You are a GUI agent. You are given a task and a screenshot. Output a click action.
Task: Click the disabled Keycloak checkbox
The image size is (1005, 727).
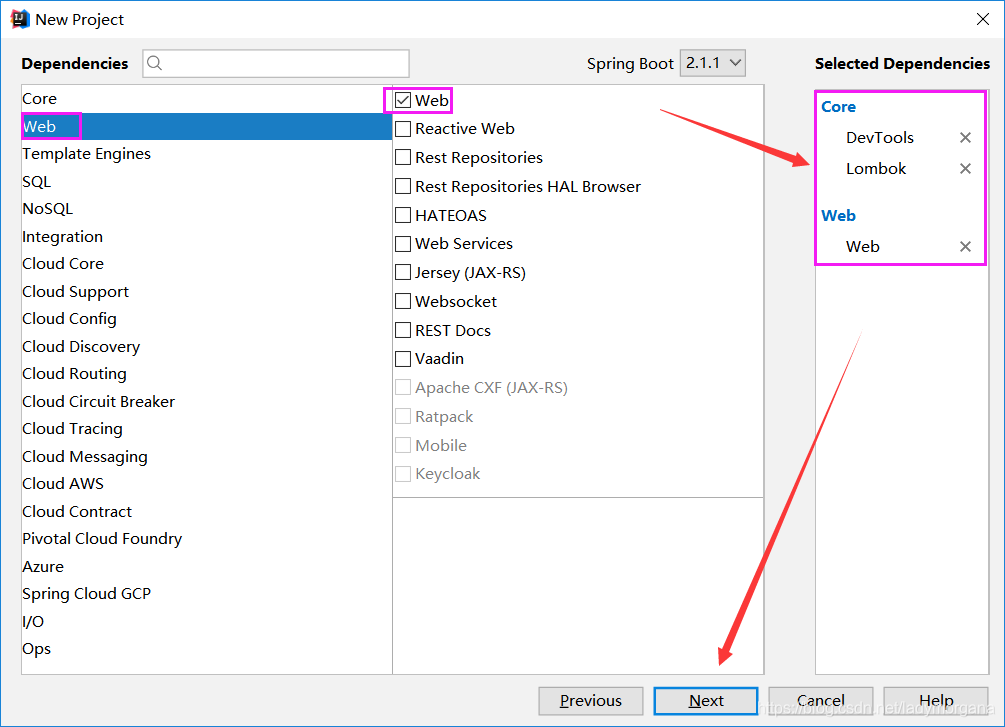coord(403,474)
